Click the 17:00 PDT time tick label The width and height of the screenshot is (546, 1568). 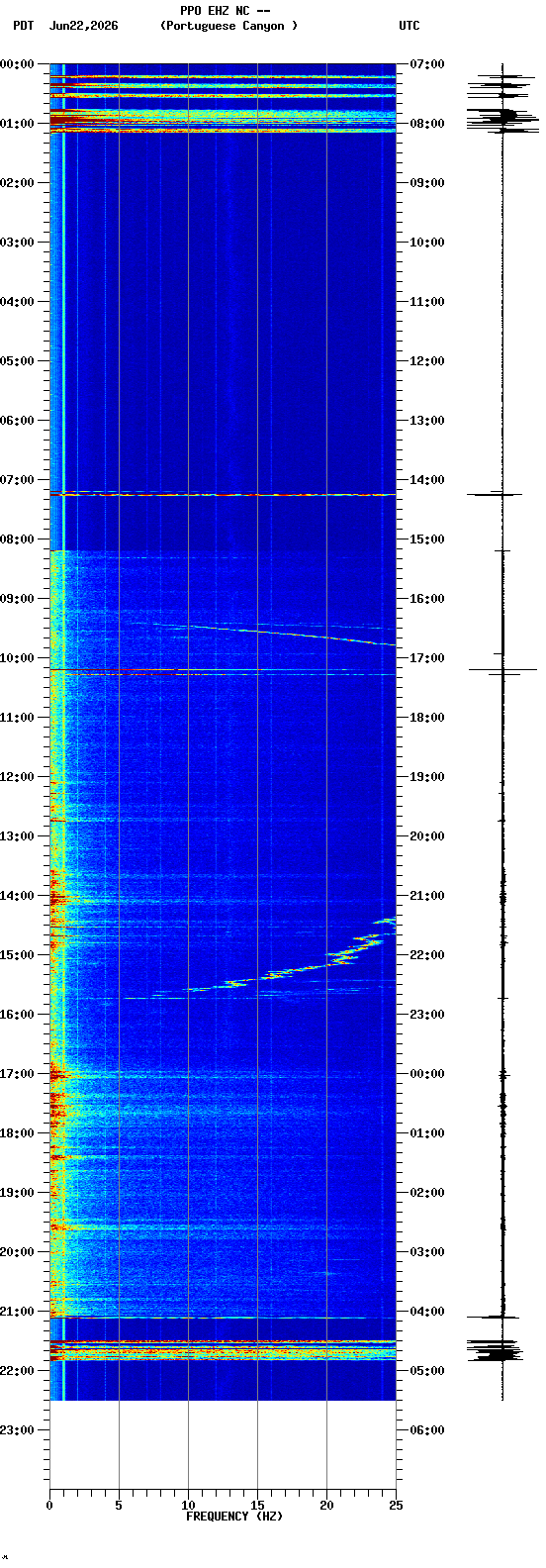[17, 1074]
